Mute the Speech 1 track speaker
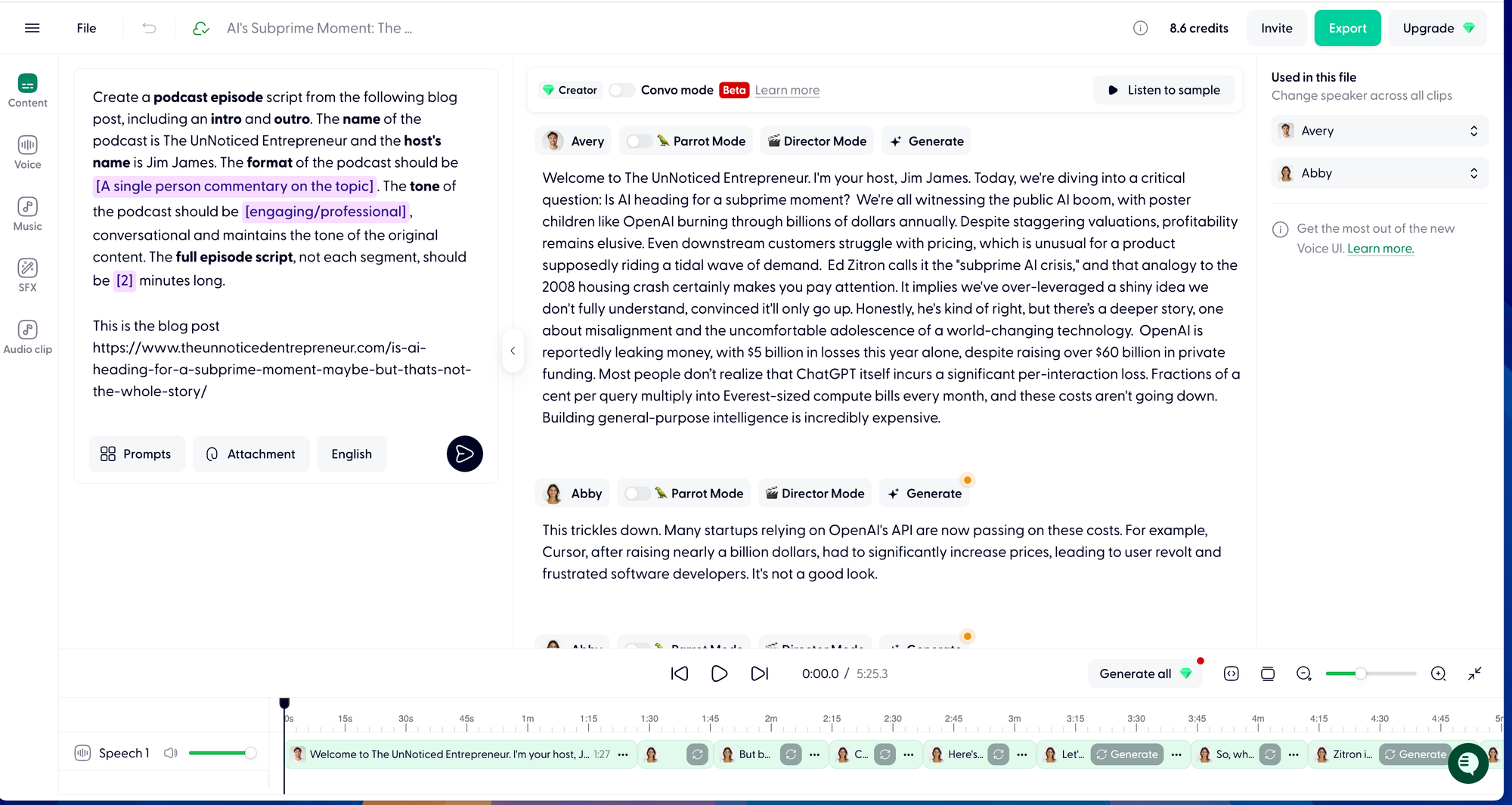Viewport: 1512px width, 805px height. click(171, 753)
